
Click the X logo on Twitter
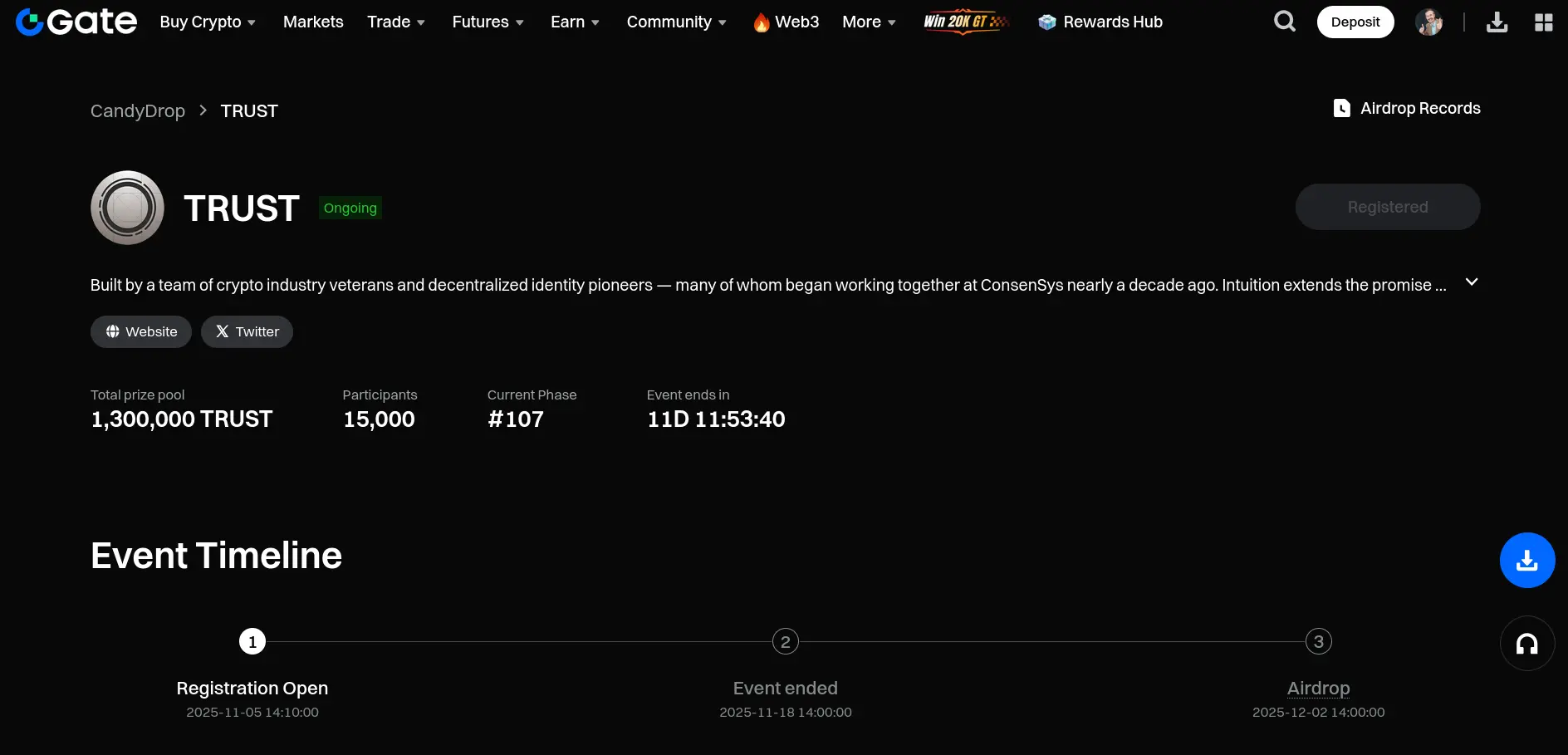point(223,331)
